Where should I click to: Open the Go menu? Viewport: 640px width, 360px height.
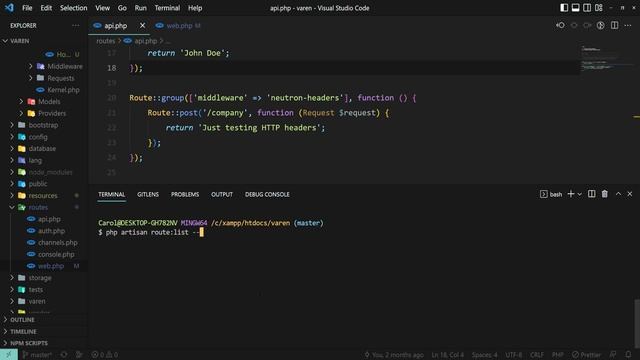pos(122,8)
